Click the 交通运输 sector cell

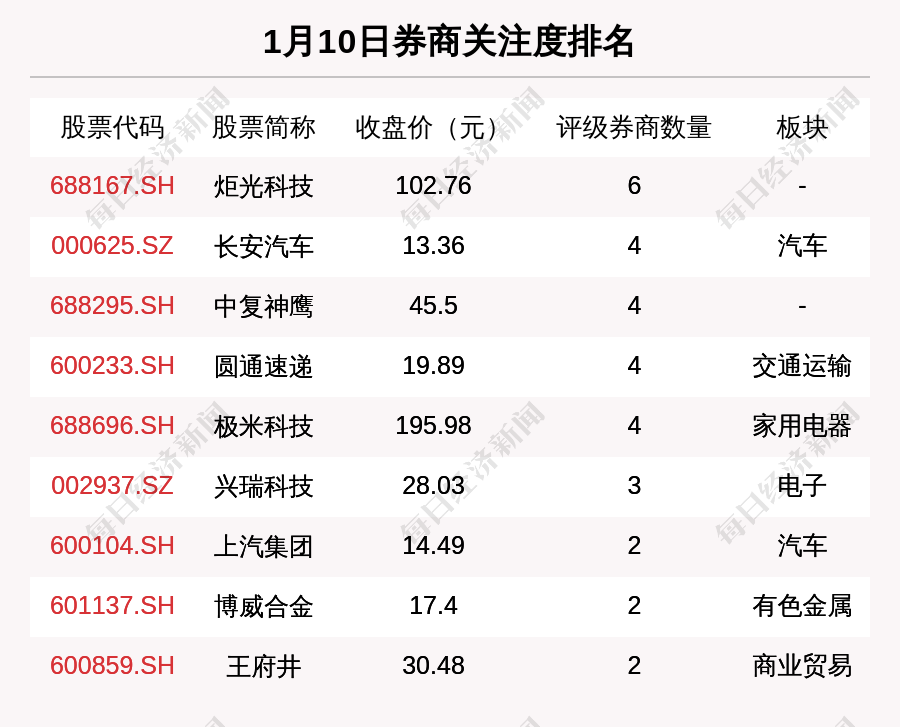(802, 366)
